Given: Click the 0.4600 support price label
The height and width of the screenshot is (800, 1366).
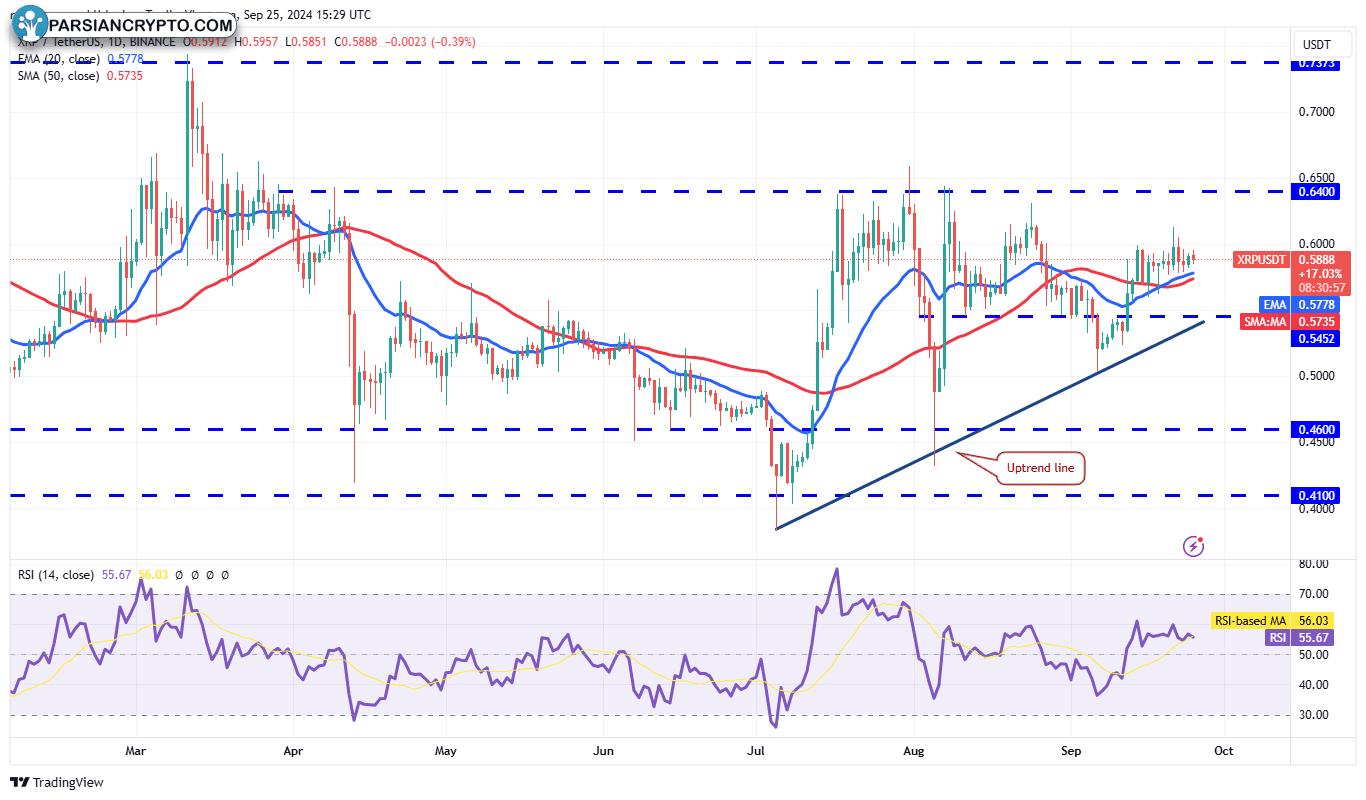Looking at the screenshot, I should (1316, 429).
